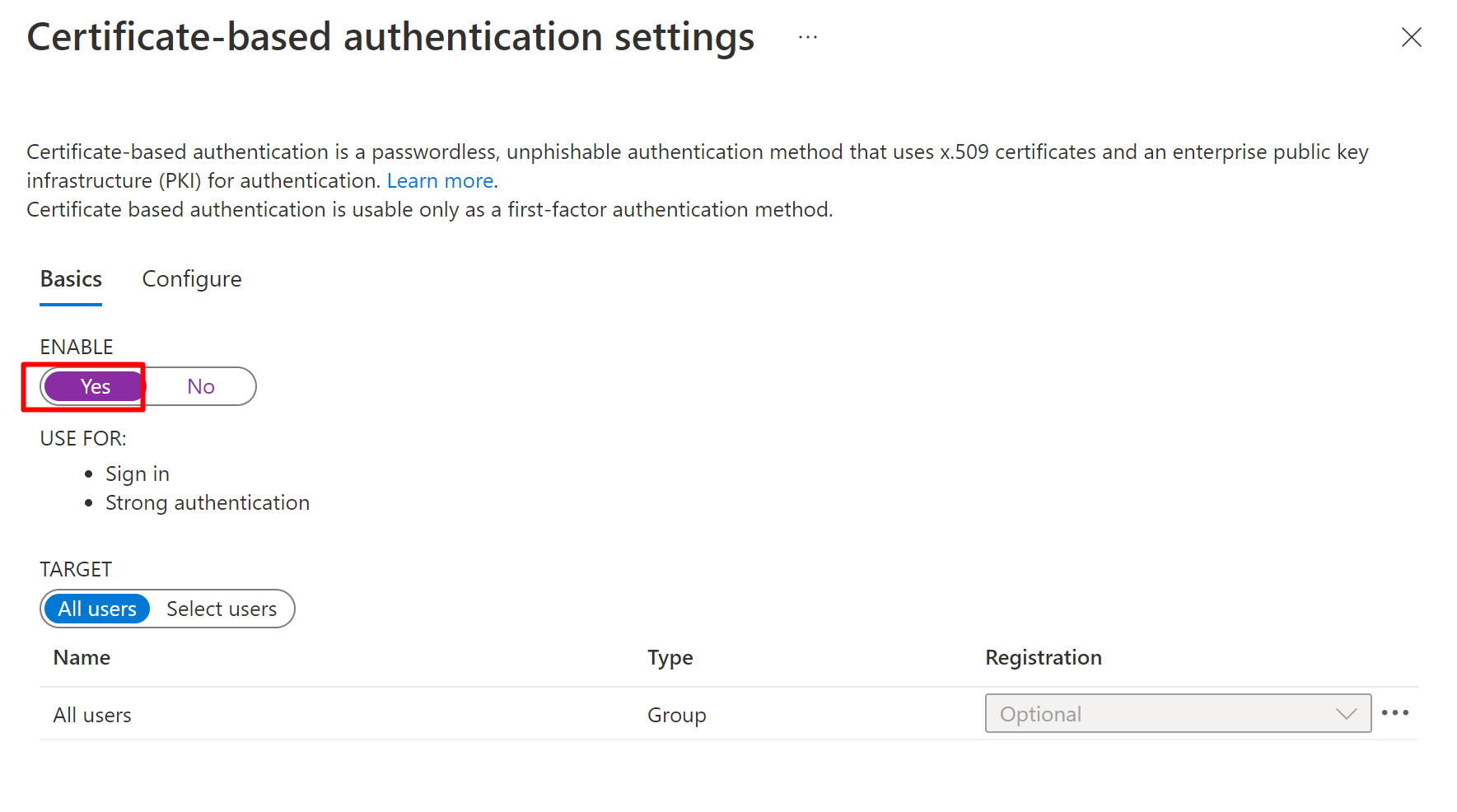
Task: Switch target to Select users
Action: tap(221, 609)
